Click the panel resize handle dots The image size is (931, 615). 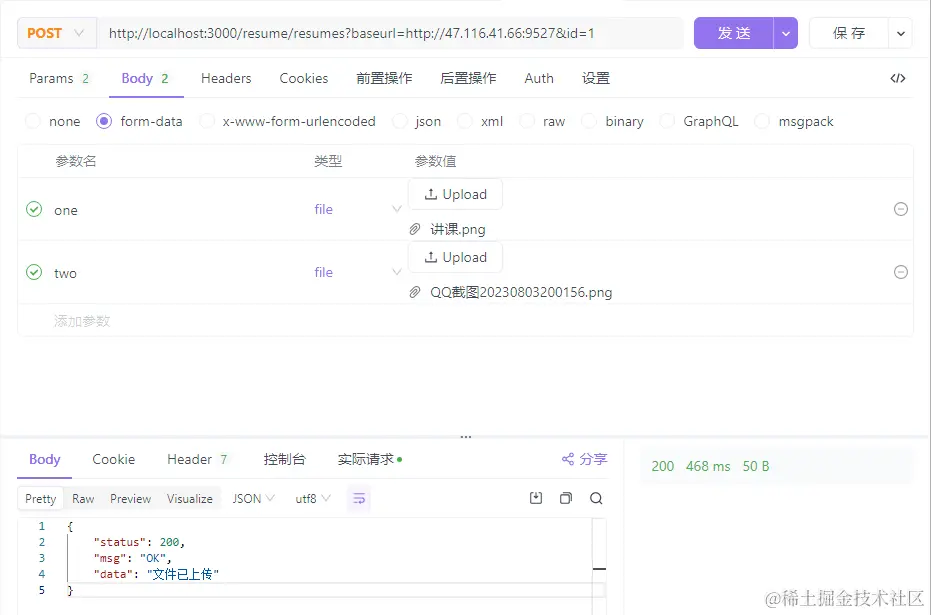click(x=466, y=437)
